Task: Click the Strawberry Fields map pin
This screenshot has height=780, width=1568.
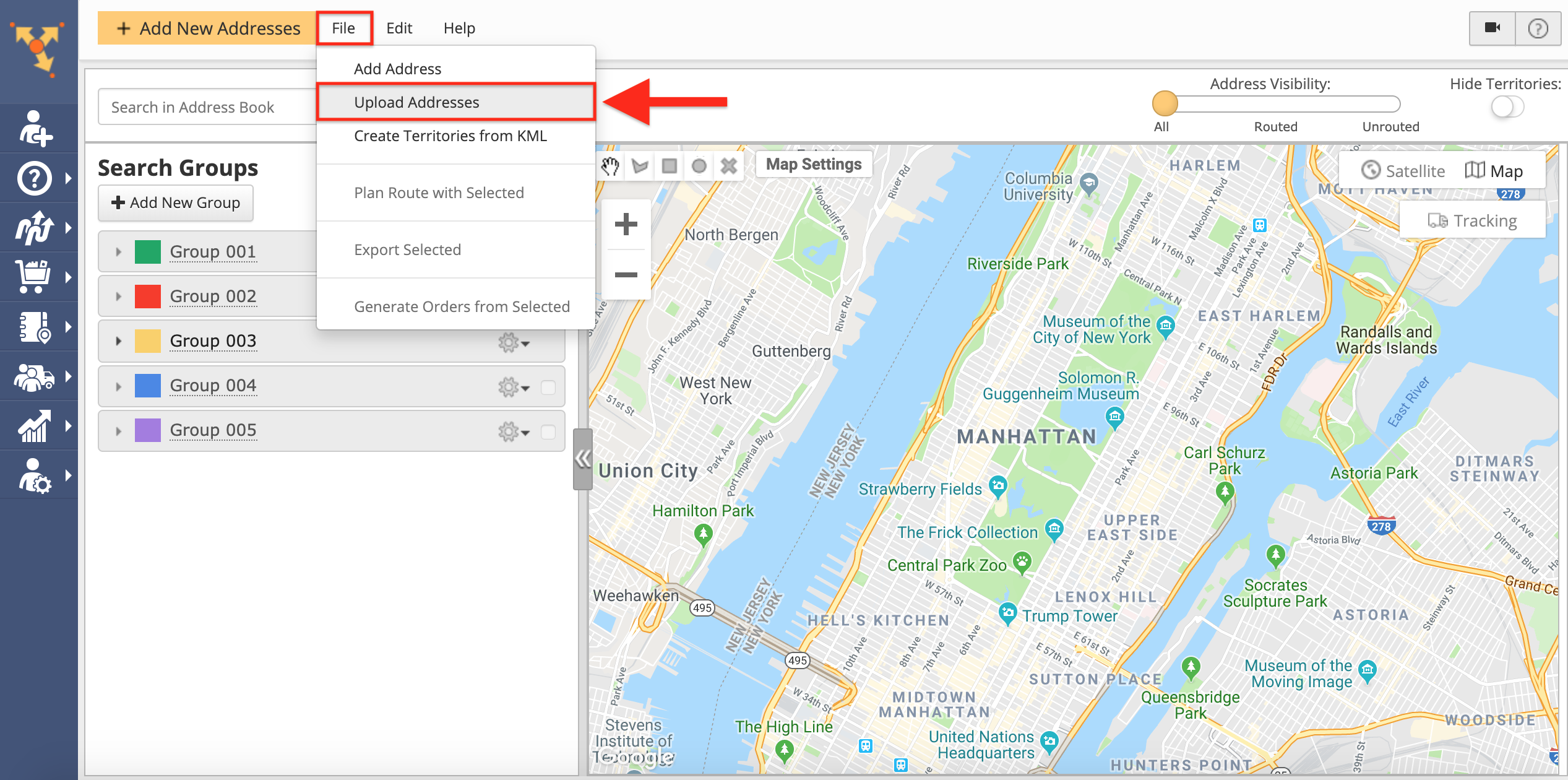Action: coord(997,488)
